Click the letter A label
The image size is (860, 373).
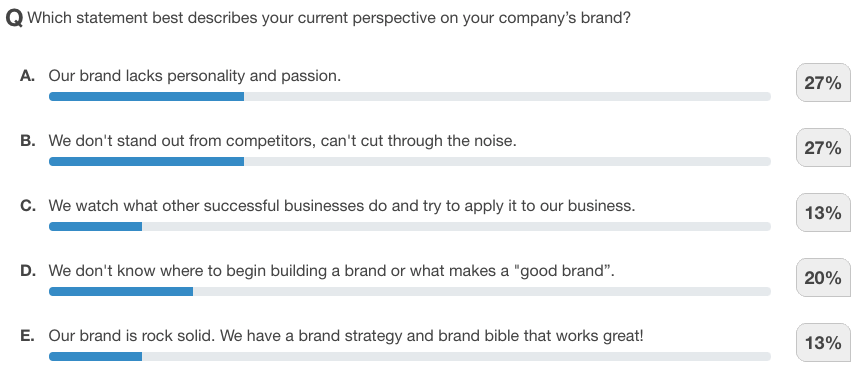(x=27, y=76)
